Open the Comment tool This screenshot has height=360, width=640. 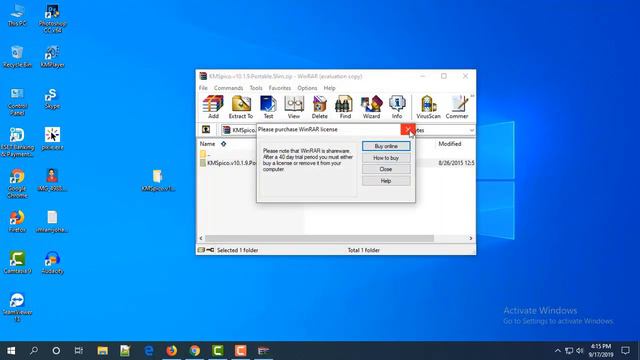coord(457,107)
